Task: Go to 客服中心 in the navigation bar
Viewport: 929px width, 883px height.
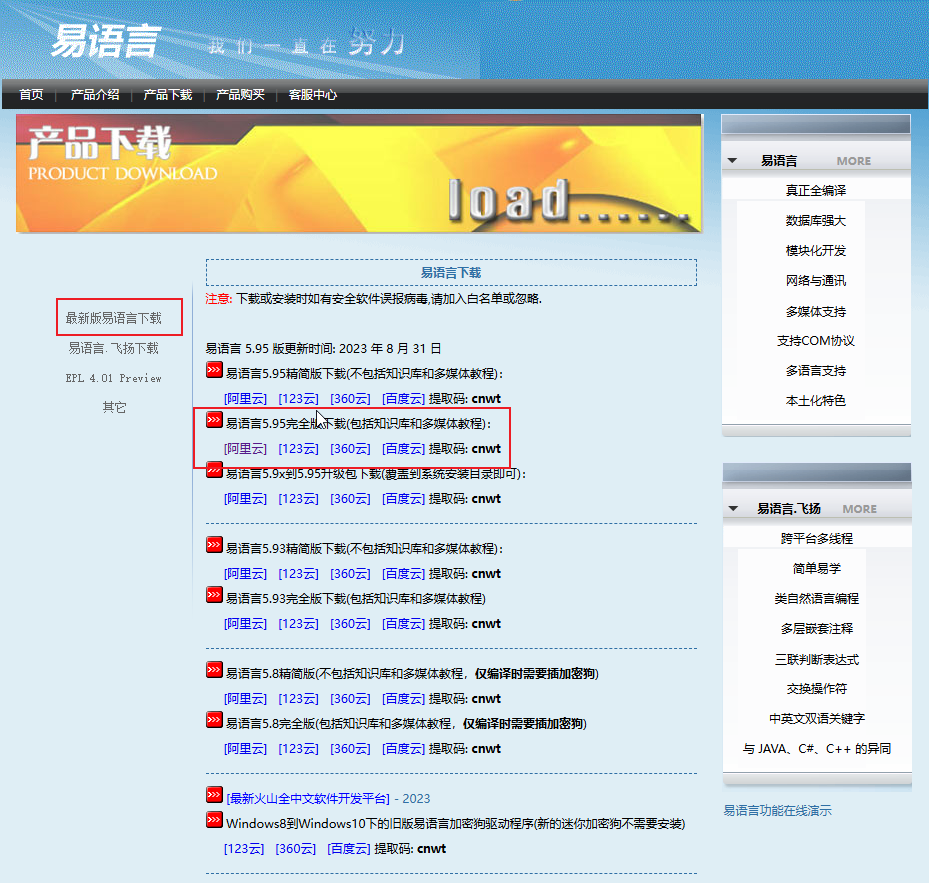Action: 312,95
